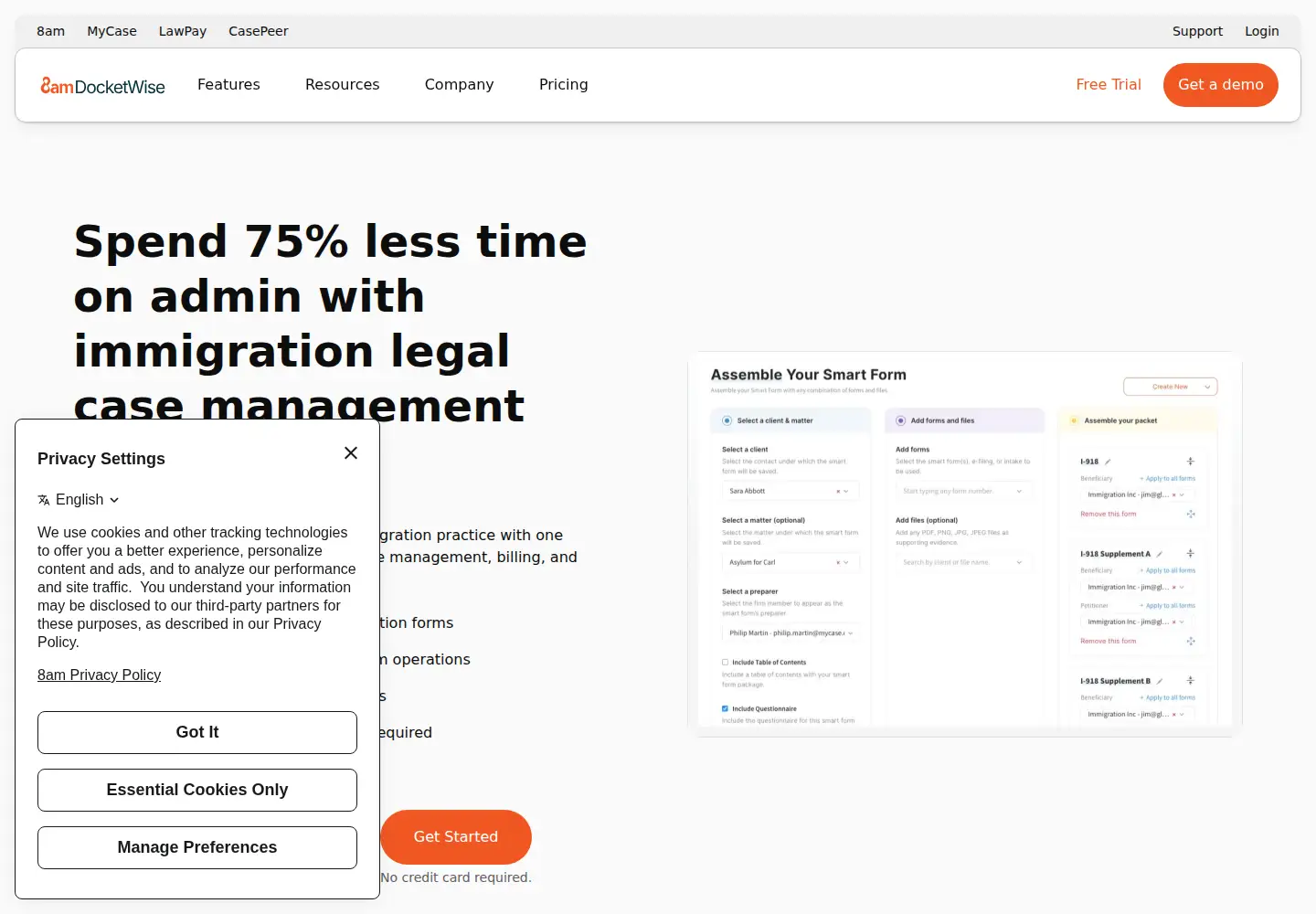Click pencil icon next to I-918 Supplement B
Image resolution: width=1316 pixels, height=914 pixels.
pyautogui.click(x=1160, y=681)
